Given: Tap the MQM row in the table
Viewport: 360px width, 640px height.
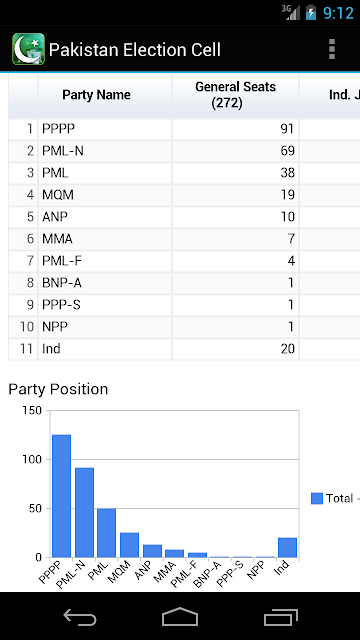Looking at the screenshot, I should tap(184, 196).
